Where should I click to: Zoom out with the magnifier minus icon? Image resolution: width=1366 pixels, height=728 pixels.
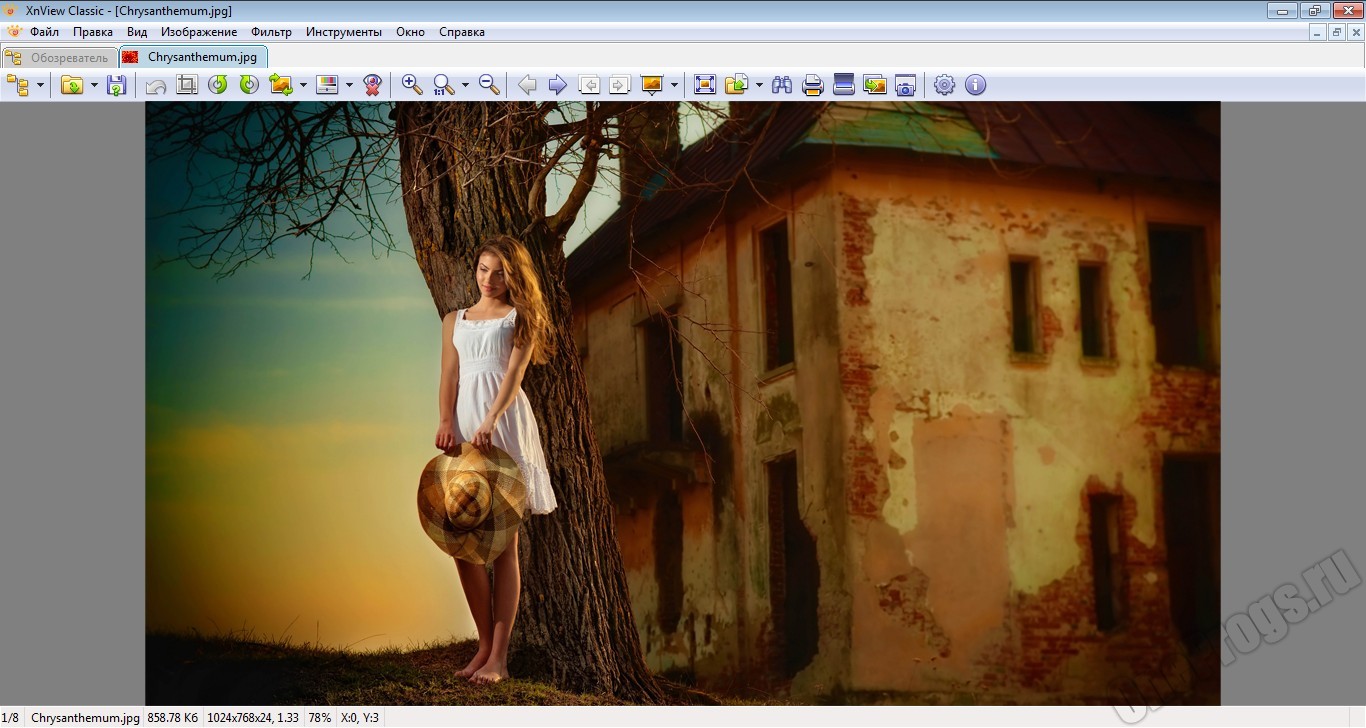489,85
